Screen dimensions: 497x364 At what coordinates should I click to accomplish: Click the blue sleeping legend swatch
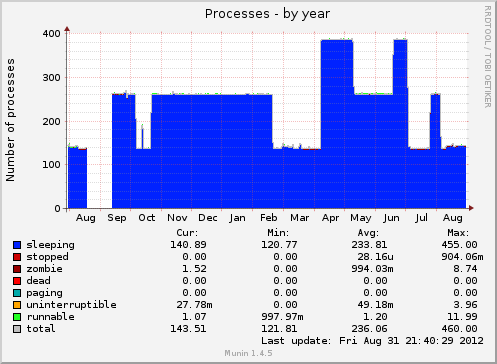[x=17, y=245]
